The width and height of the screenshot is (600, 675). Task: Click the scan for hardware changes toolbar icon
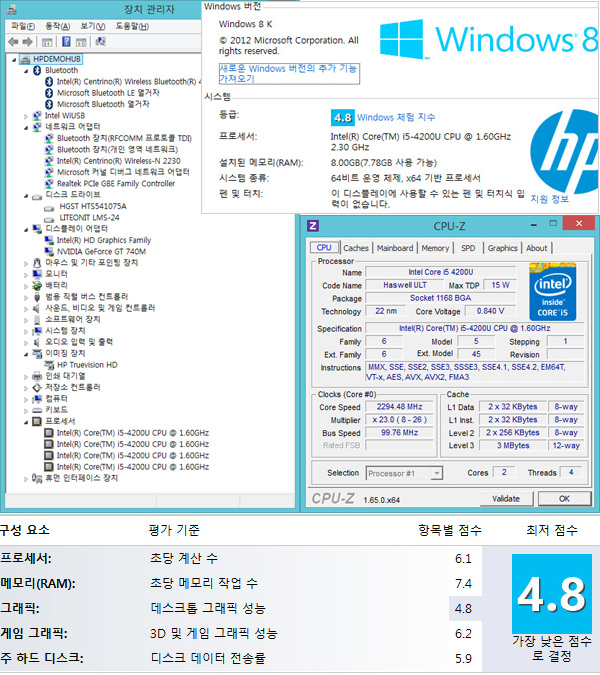[x=101, y=41]
